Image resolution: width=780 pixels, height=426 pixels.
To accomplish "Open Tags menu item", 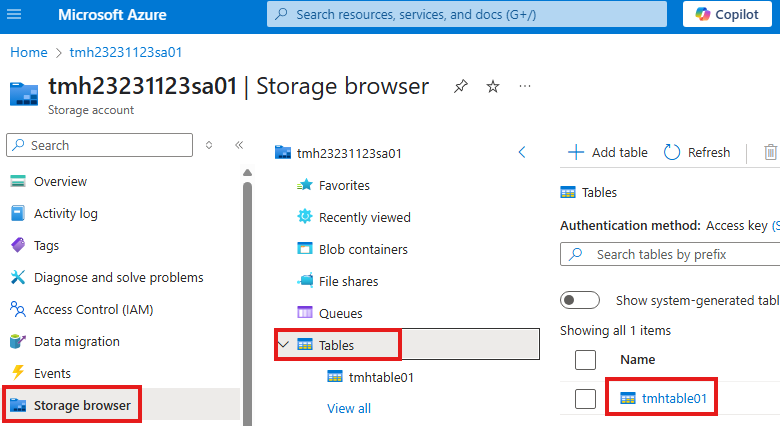I will coord(46,245).
